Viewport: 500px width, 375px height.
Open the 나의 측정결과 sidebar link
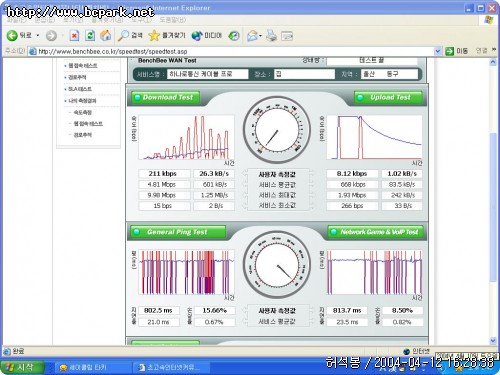point(82,101)
